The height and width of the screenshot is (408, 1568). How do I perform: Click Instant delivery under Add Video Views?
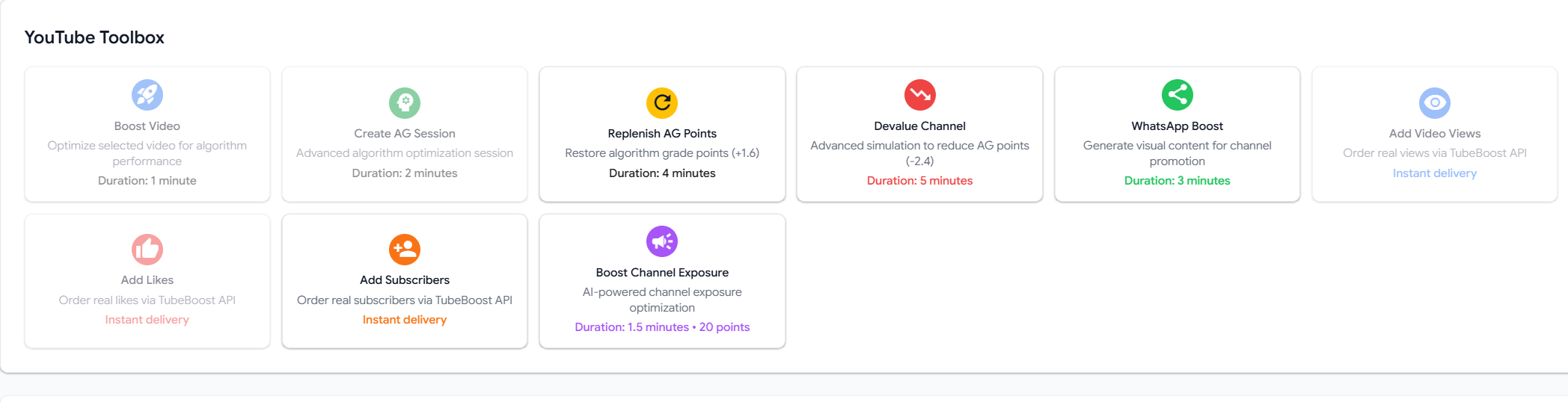tap(1434, 173)
